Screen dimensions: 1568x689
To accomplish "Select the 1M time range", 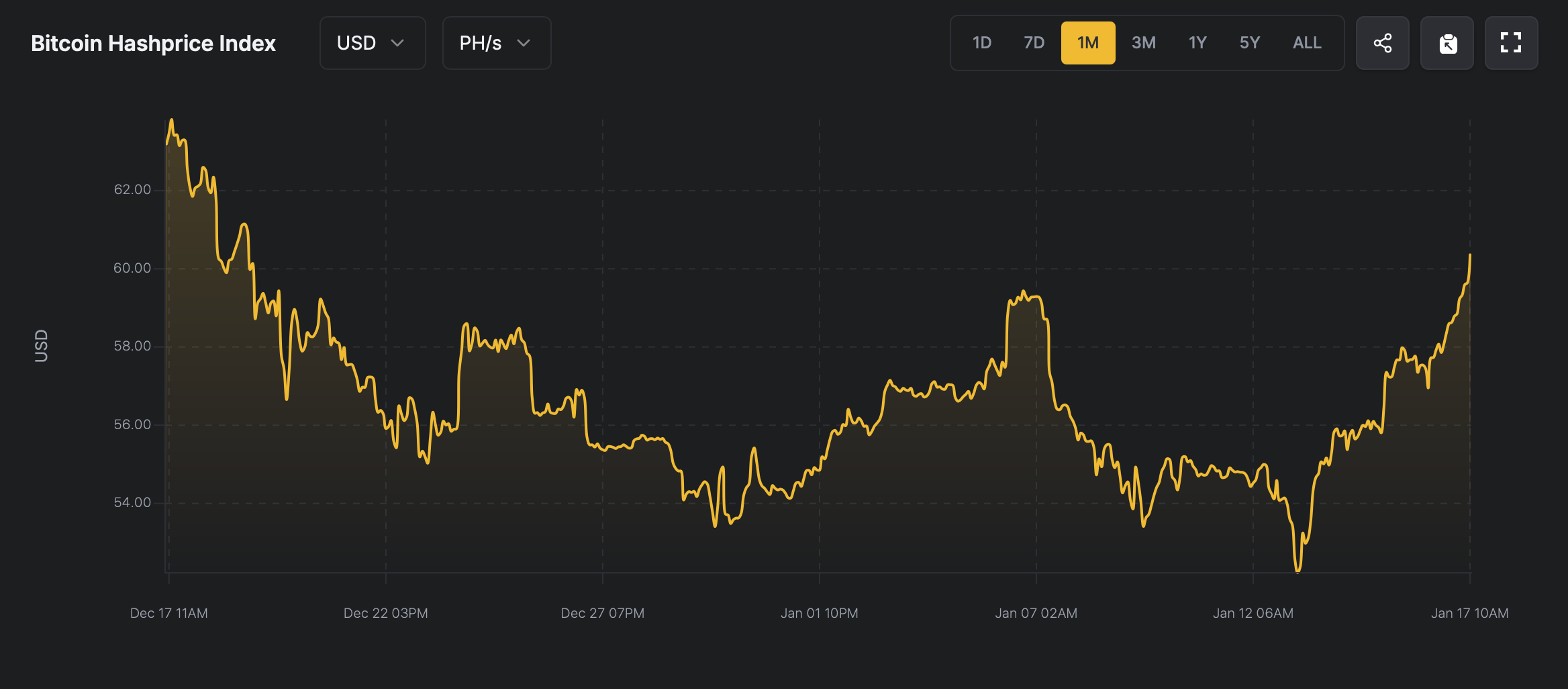I will pos(1088,43).
